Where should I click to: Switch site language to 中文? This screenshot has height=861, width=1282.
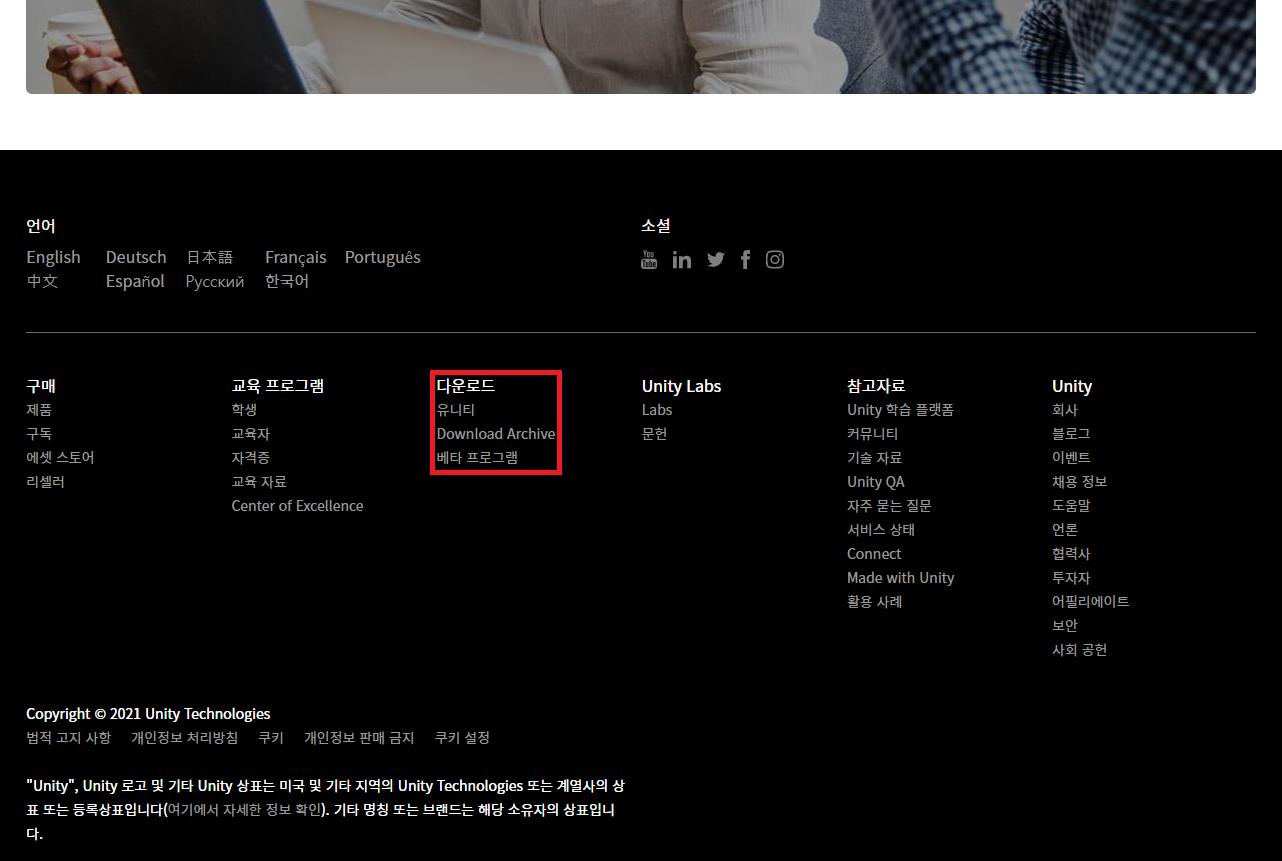click(x=42, y=281)
